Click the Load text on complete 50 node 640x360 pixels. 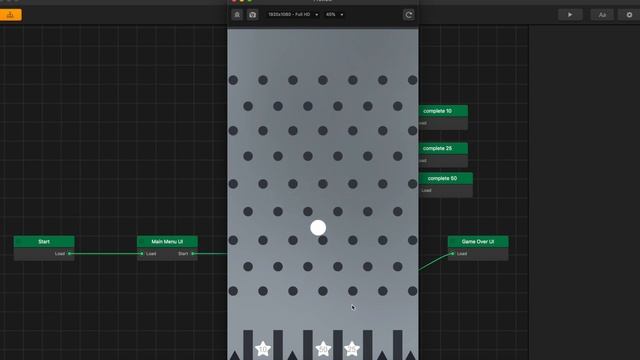point(426,190)
